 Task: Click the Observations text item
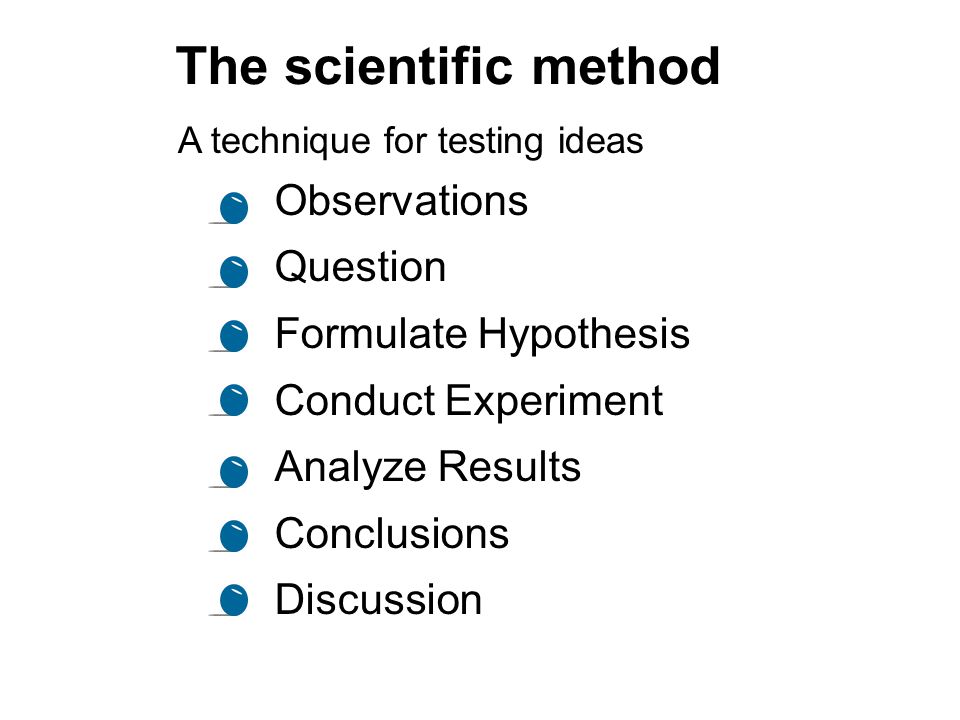[402, 201]
